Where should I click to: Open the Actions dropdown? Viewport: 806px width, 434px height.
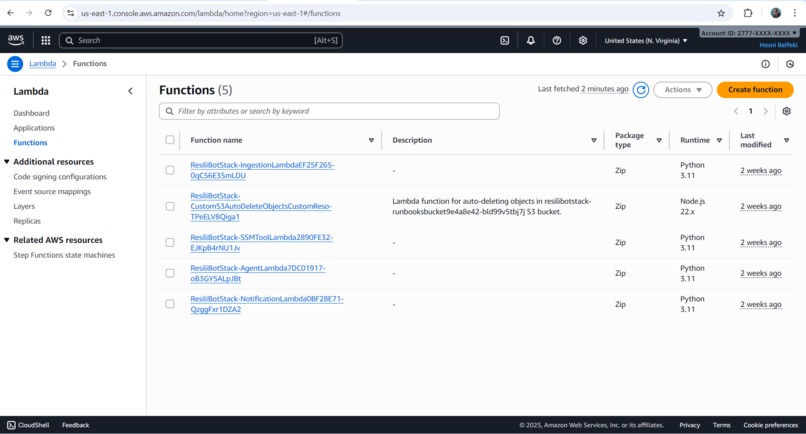point(683,89)
